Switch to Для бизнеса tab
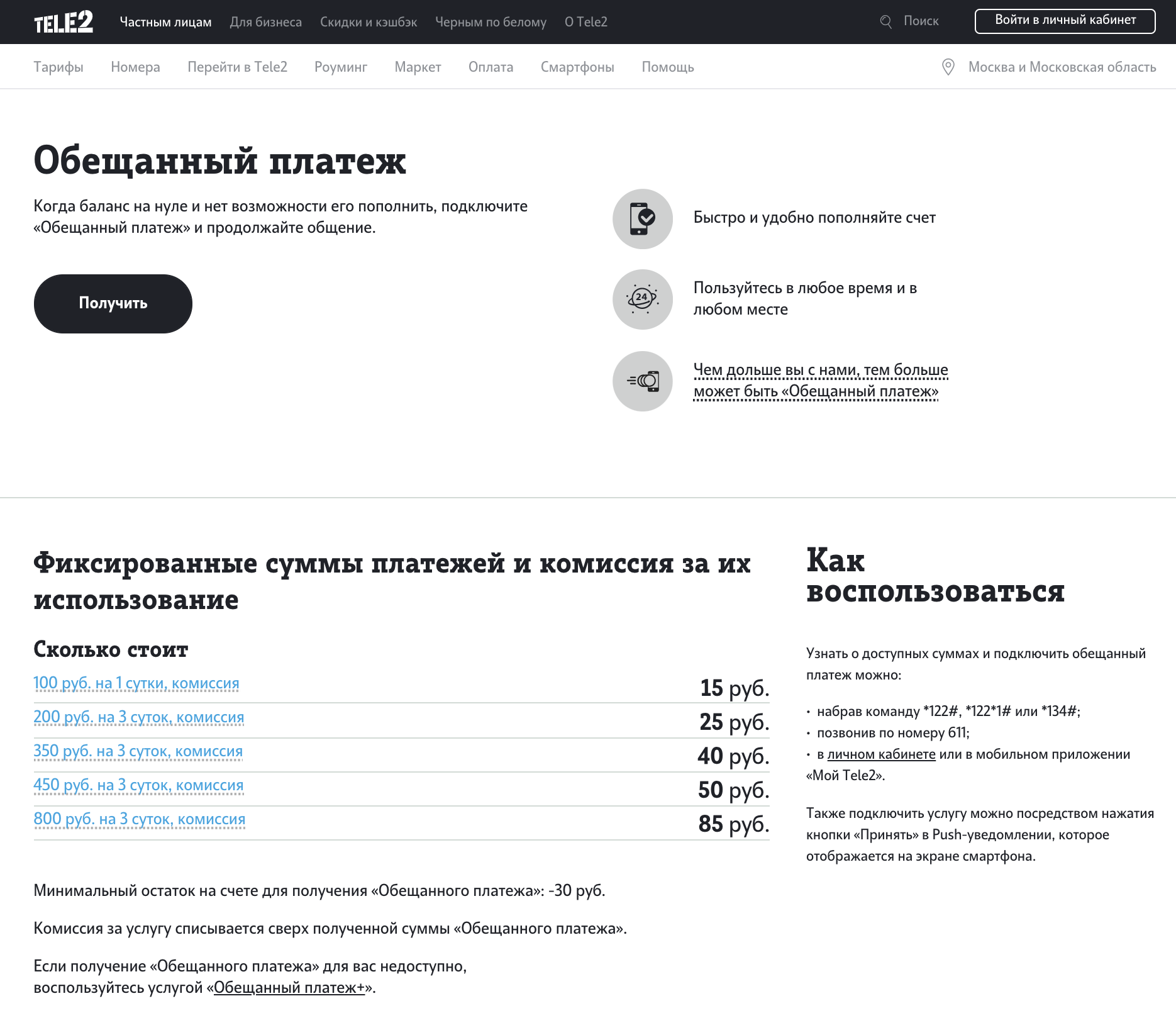Viewport: 1176px width, 1018px height. [265, 22]
